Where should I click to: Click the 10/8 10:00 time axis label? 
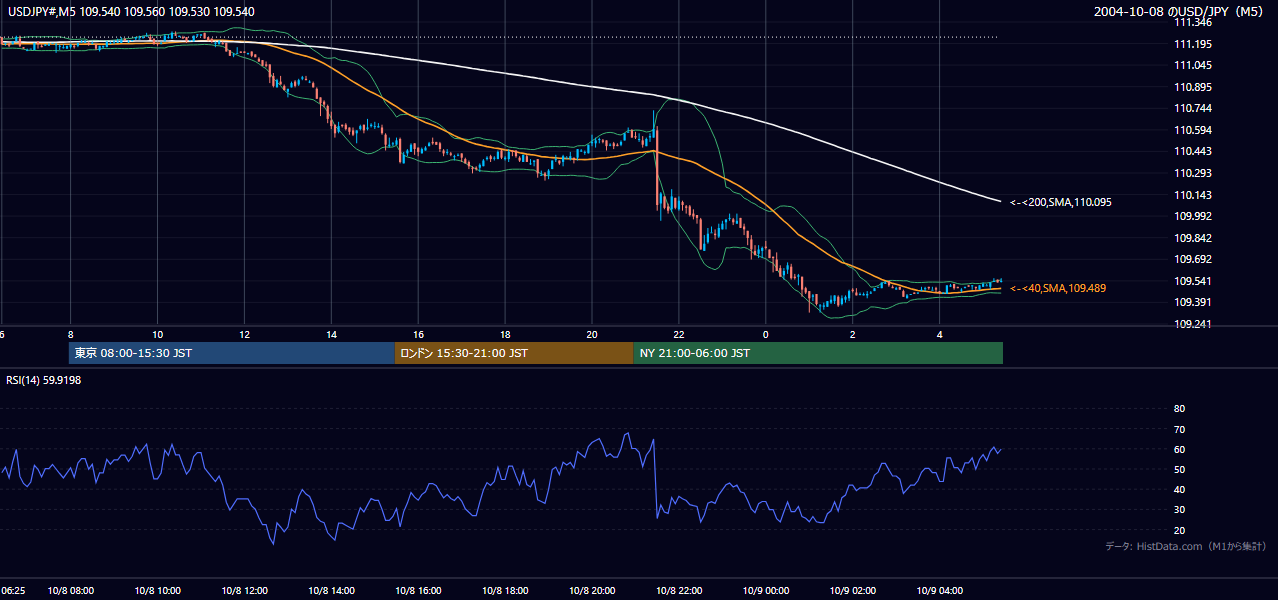(x=157, y=591)
